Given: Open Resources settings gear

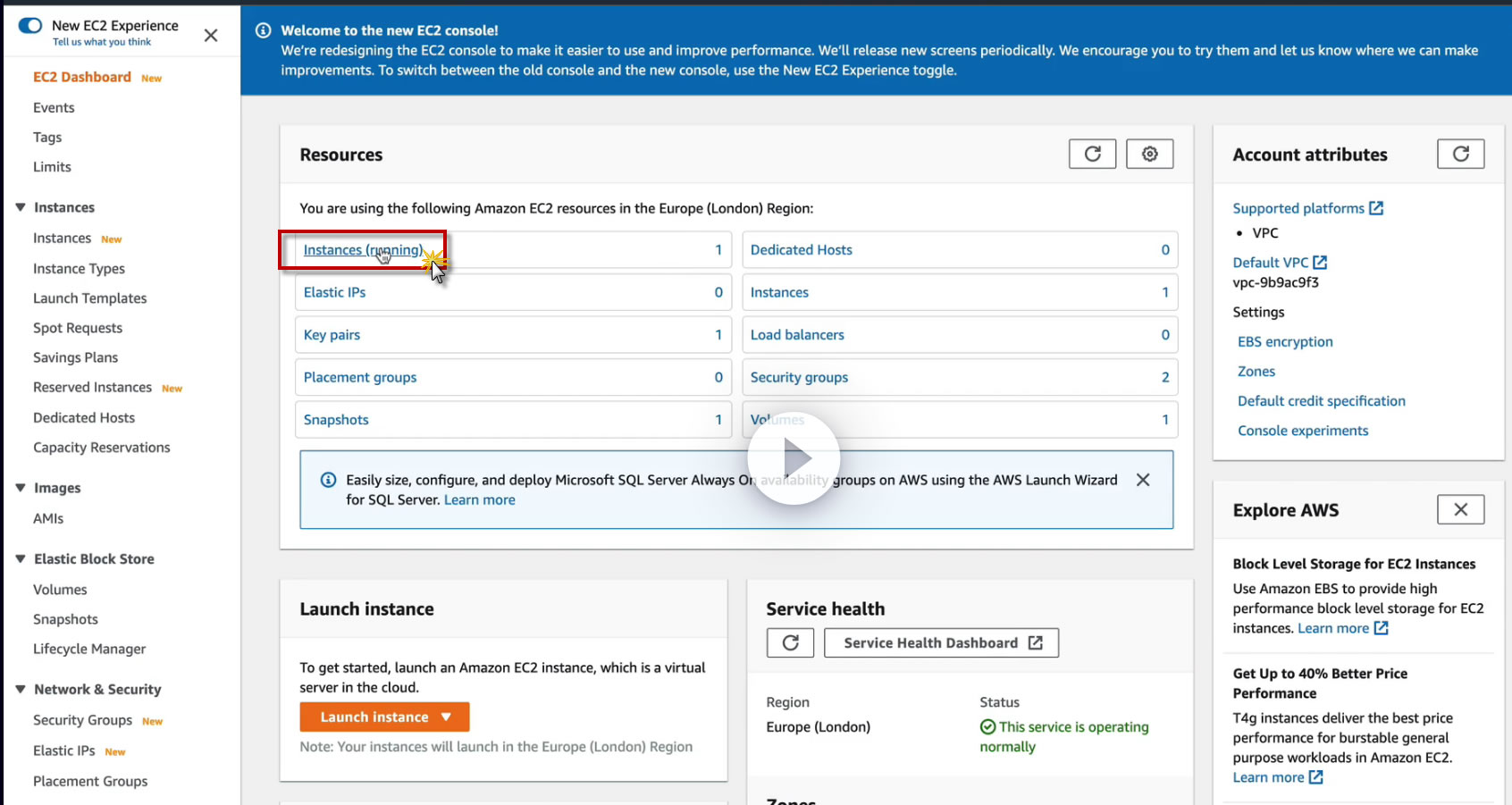Looking at the screenshot, I should coord(1149,155).
